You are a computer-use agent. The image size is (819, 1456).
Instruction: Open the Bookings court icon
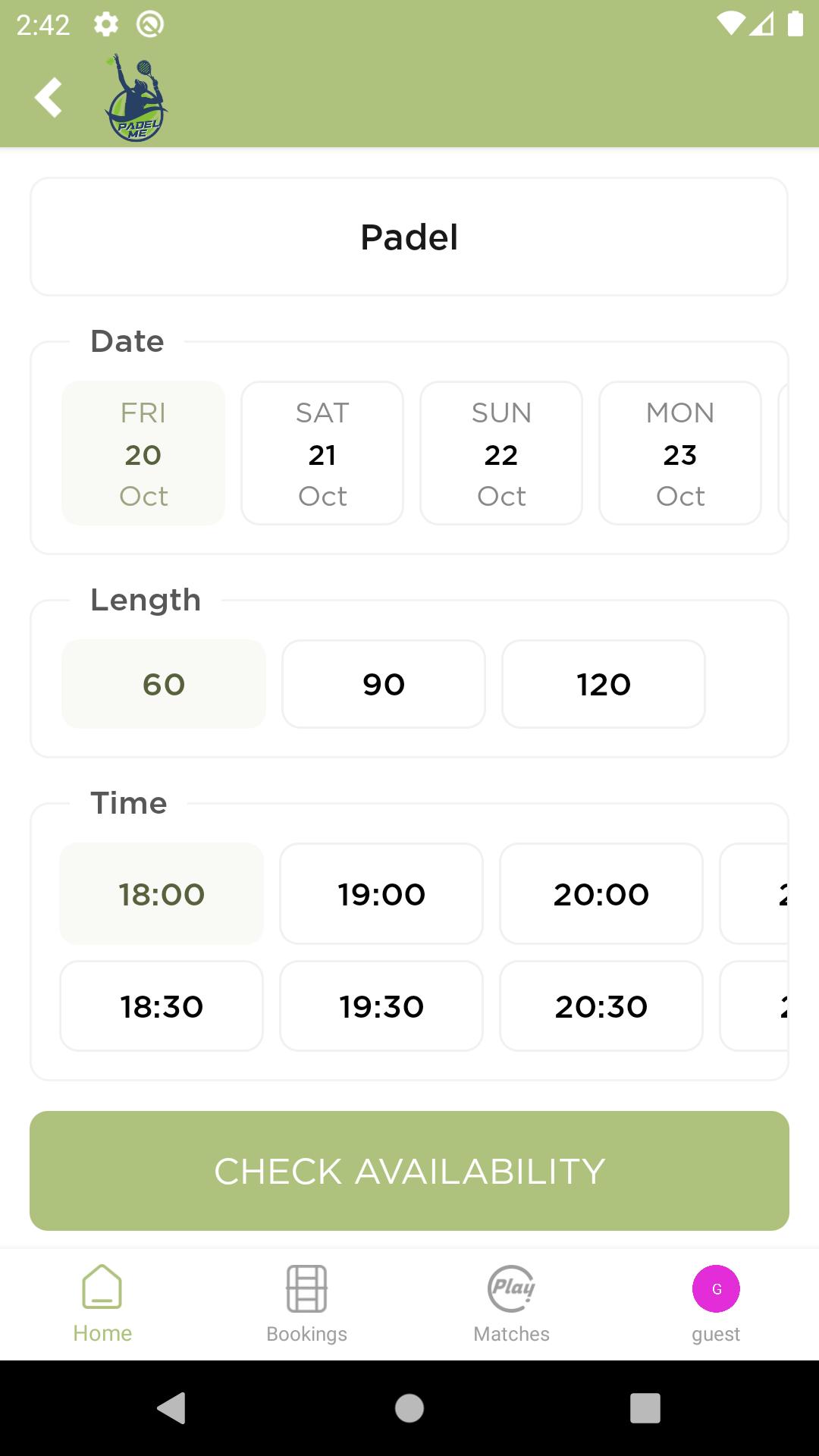306,1288
